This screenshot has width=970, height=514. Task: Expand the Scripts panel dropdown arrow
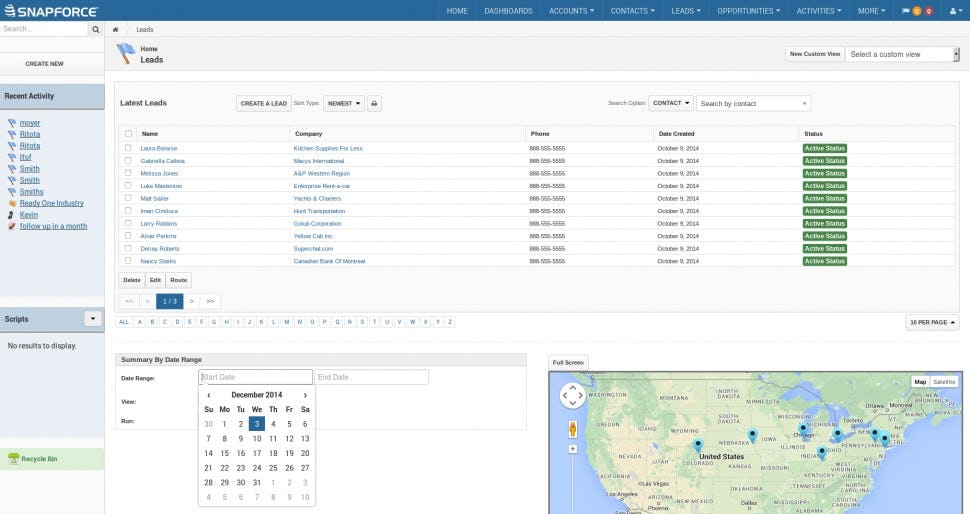coord(93,319)
